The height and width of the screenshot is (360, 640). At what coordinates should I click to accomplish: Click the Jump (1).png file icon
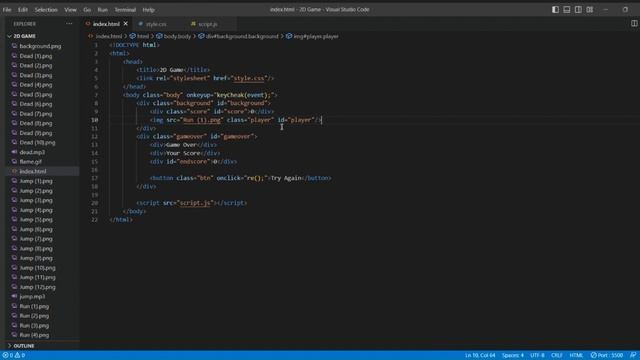pos(14,181)
